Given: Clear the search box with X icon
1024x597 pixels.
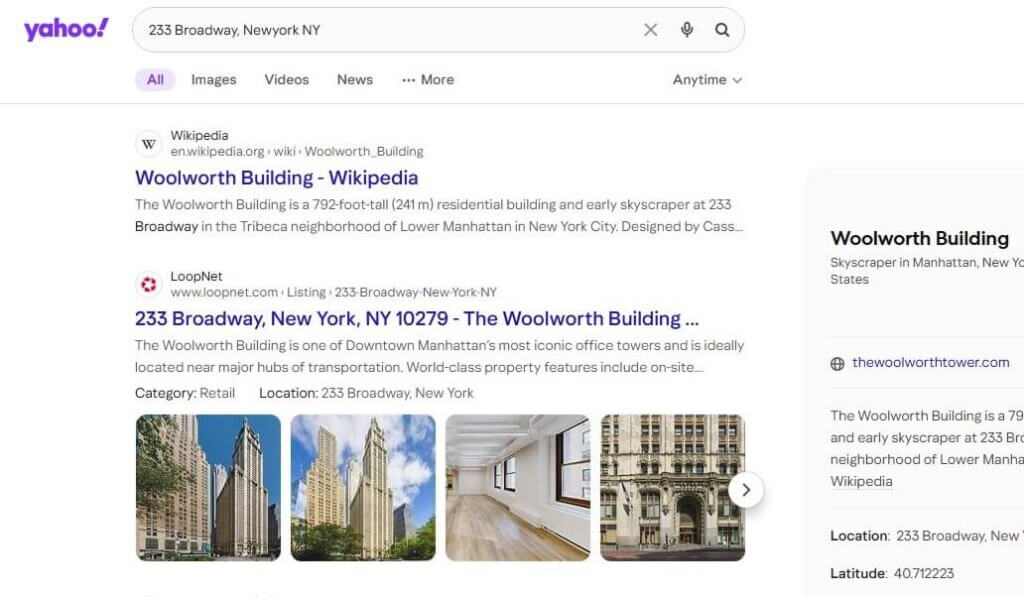Looking at the screenshot, I should click(x=650, y=29).
